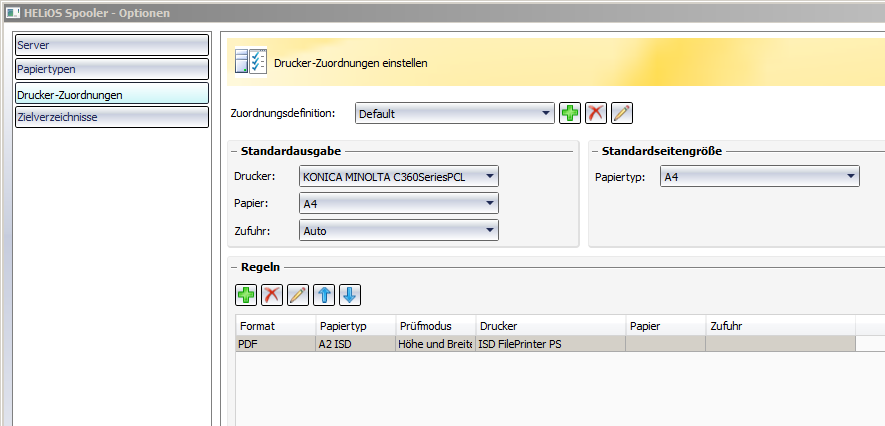The width and height of the screenshot is (885, 426).
Task: Open the Zuordnungsdefinition Default dropdown
Action: (x=454, y=113)
